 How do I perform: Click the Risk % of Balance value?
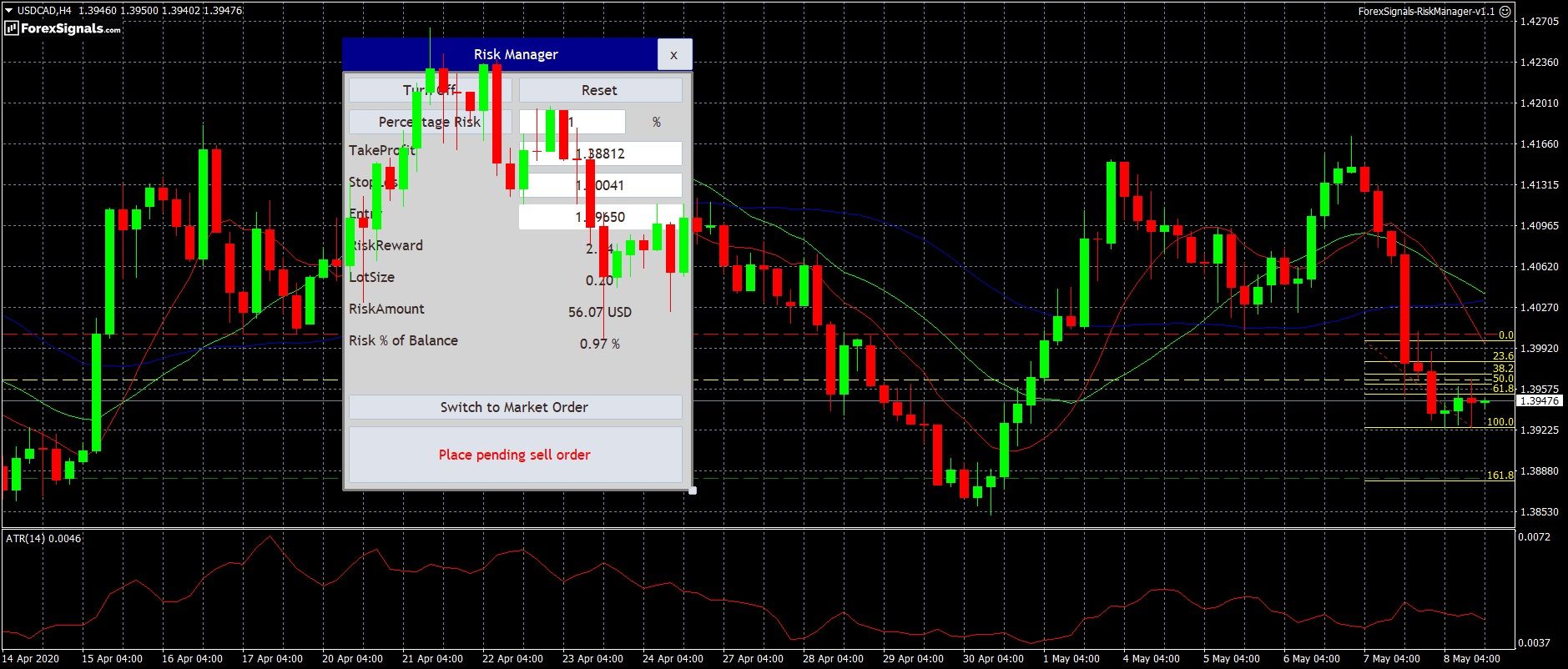point(600,344)
